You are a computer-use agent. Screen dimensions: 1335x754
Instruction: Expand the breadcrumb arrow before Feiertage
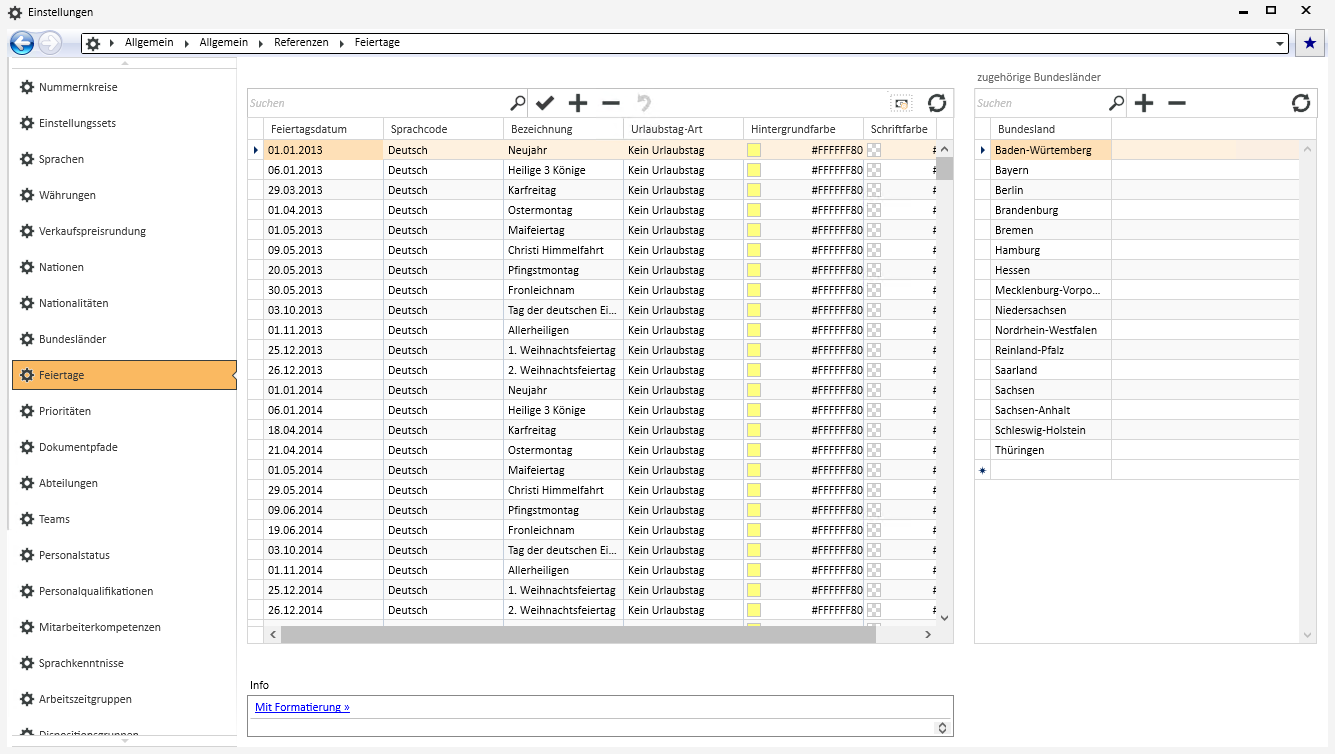(x=341, y=43)
